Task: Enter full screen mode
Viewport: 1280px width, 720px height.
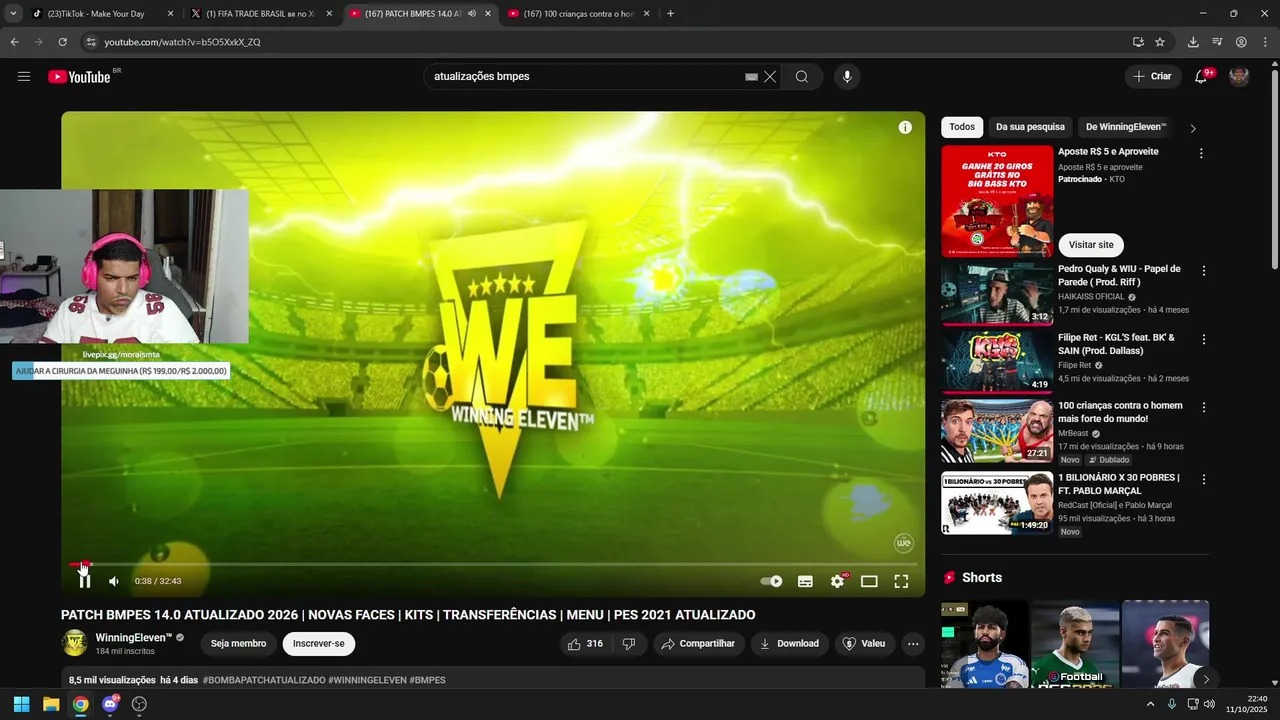Action: click(x=901, y=581)
